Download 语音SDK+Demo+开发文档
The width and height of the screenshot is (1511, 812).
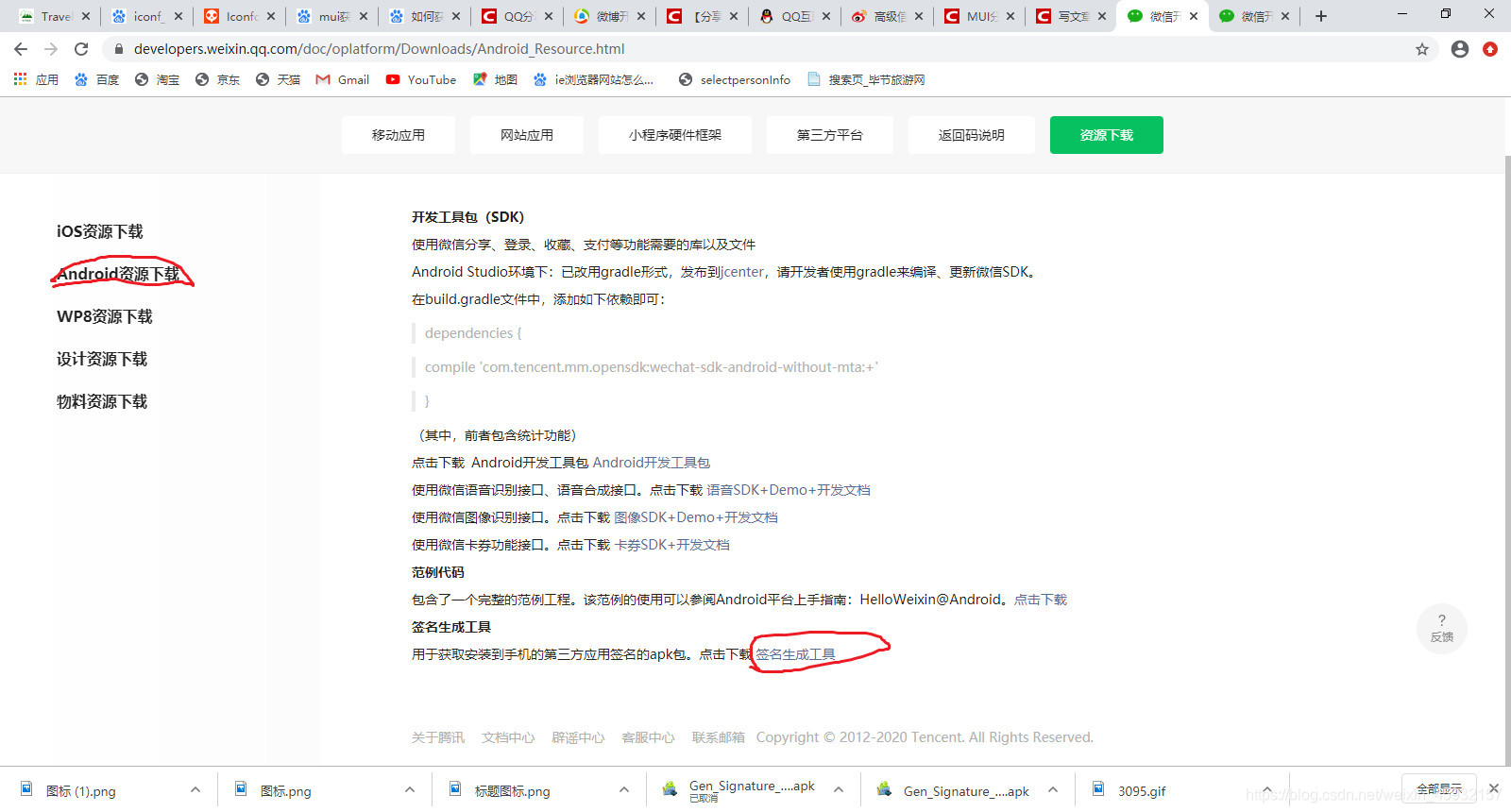coord(789,490)
